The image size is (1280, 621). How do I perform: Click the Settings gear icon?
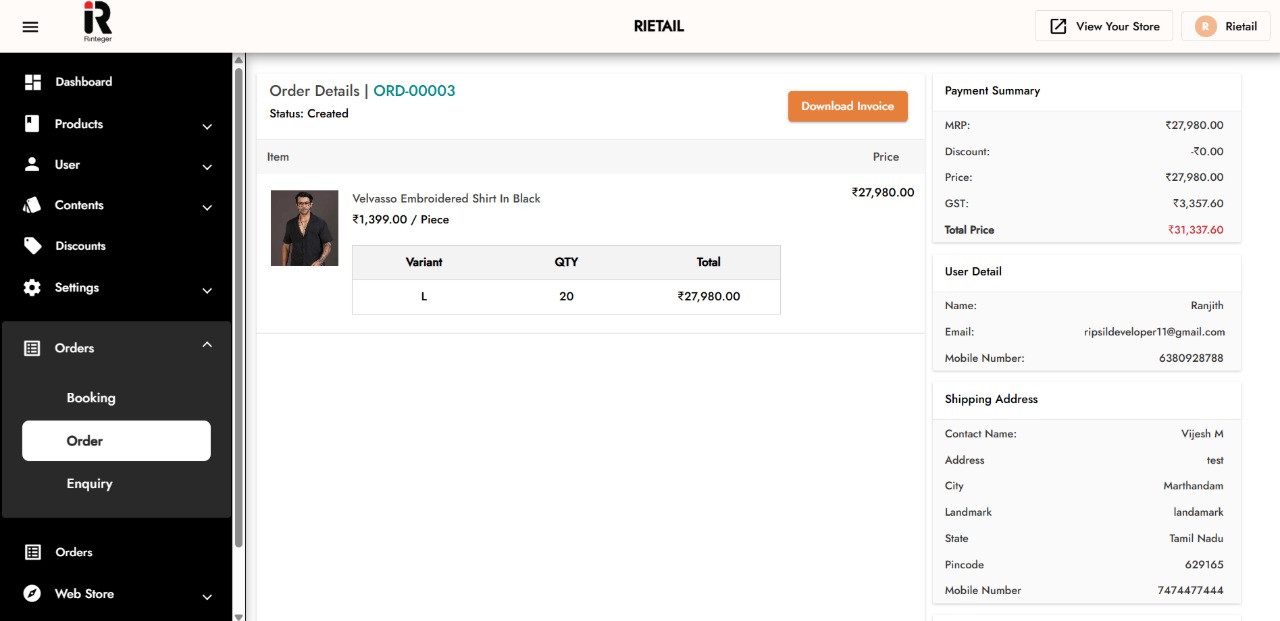tap(32, 288)
